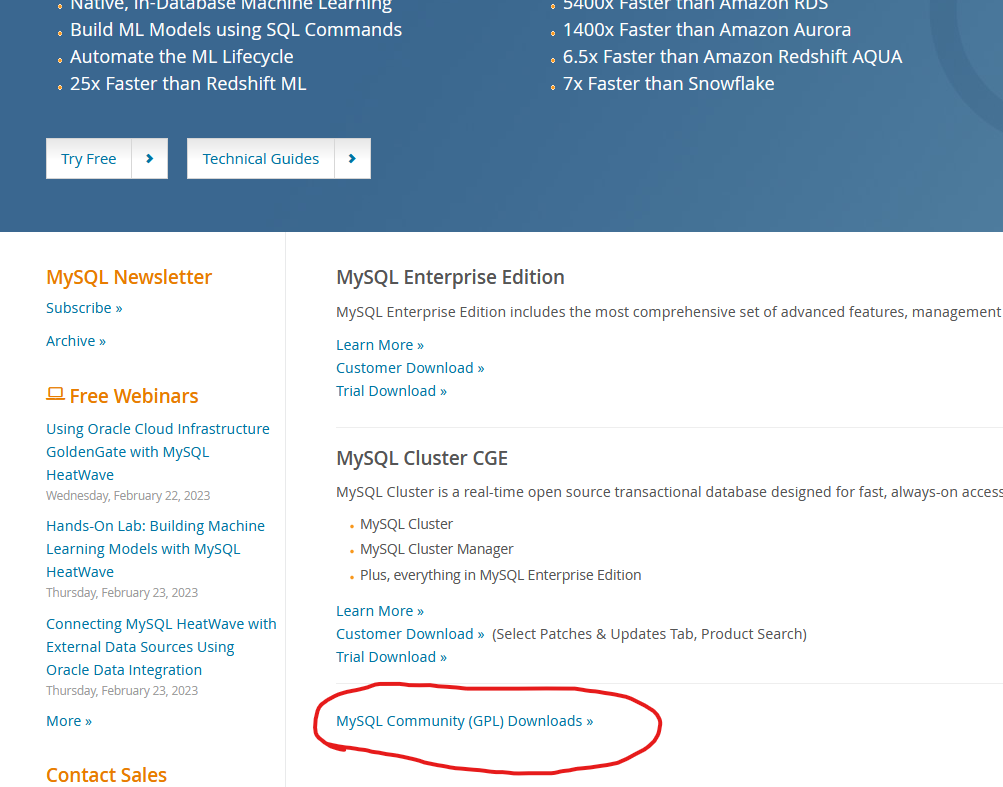Click the 'MySQL Cluster' bullet item
Image resolution: width=1003 pixels, height=787 pixels.
coord(406,524)
